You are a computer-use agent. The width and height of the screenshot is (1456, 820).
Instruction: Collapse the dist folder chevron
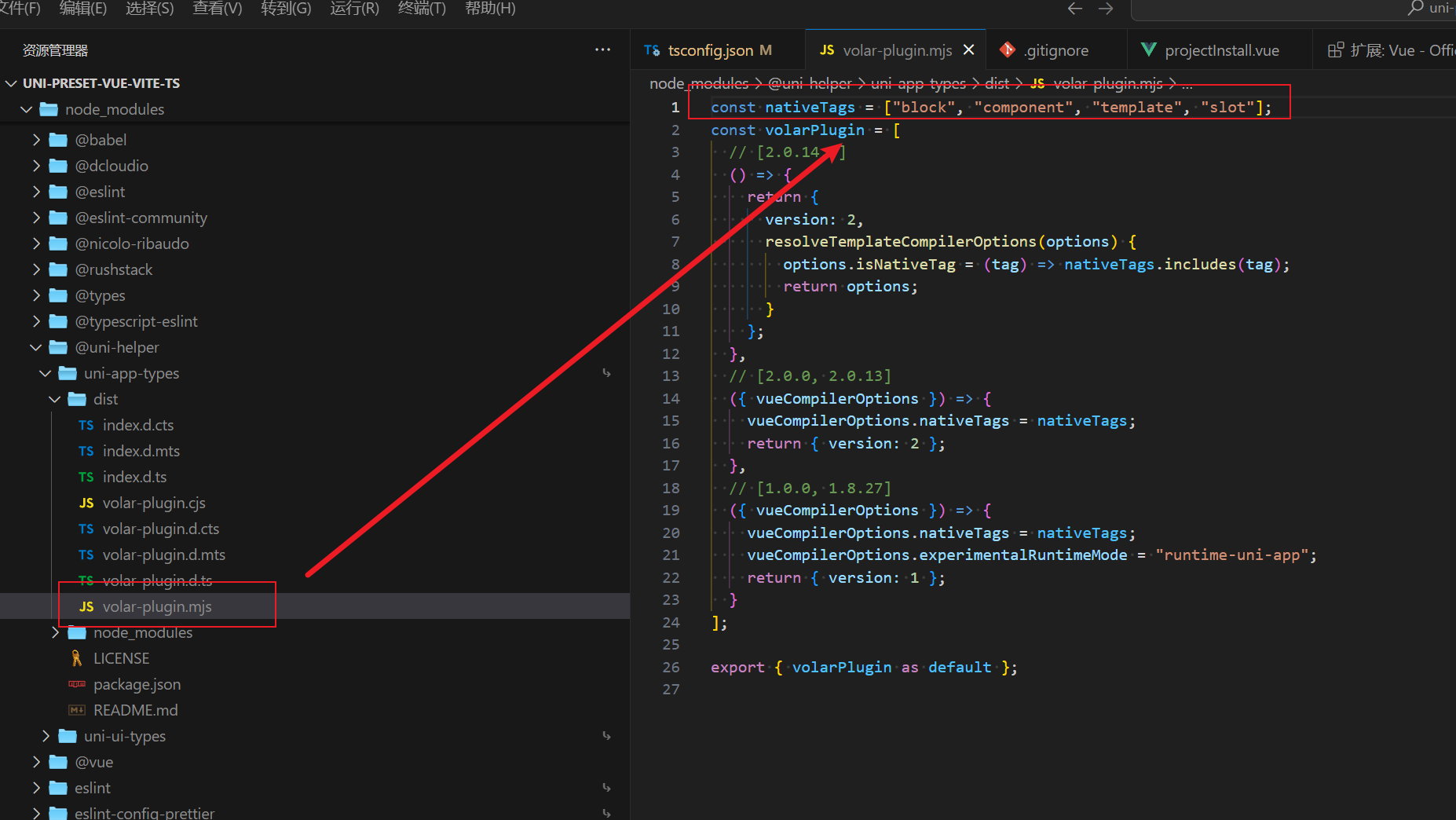[x=55, y=399]
